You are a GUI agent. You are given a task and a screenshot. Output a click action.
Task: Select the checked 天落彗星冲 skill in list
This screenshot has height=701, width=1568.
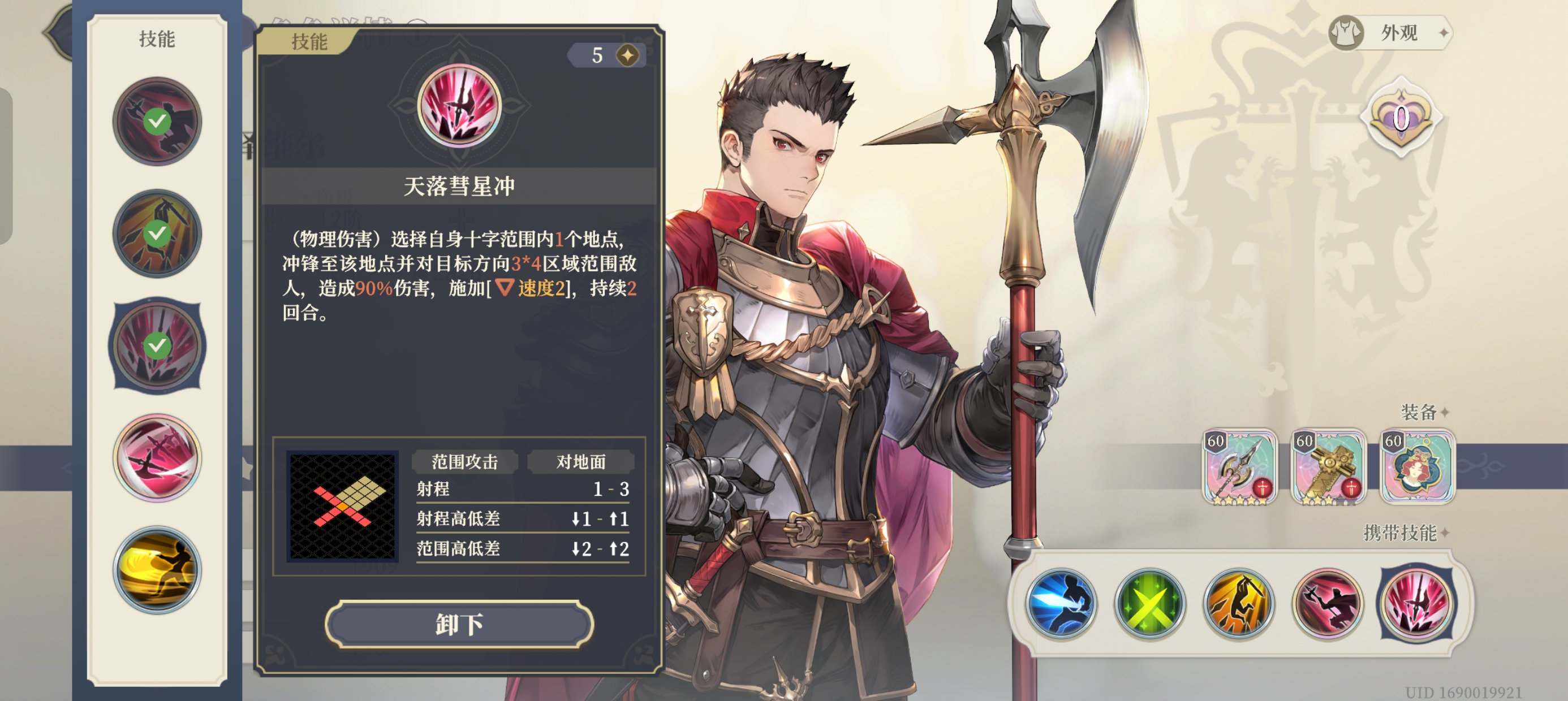click(157, 345)
